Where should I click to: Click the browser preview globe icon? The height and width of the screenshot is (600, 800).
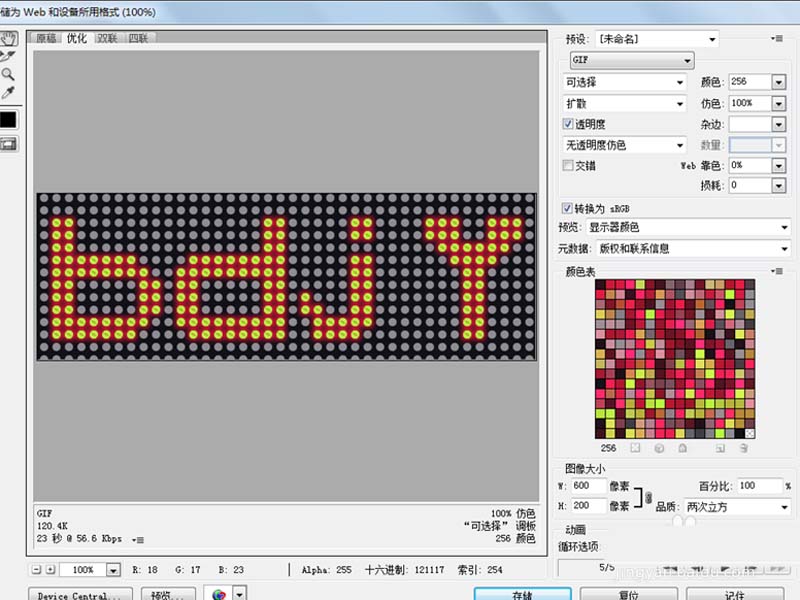point(219,594)
